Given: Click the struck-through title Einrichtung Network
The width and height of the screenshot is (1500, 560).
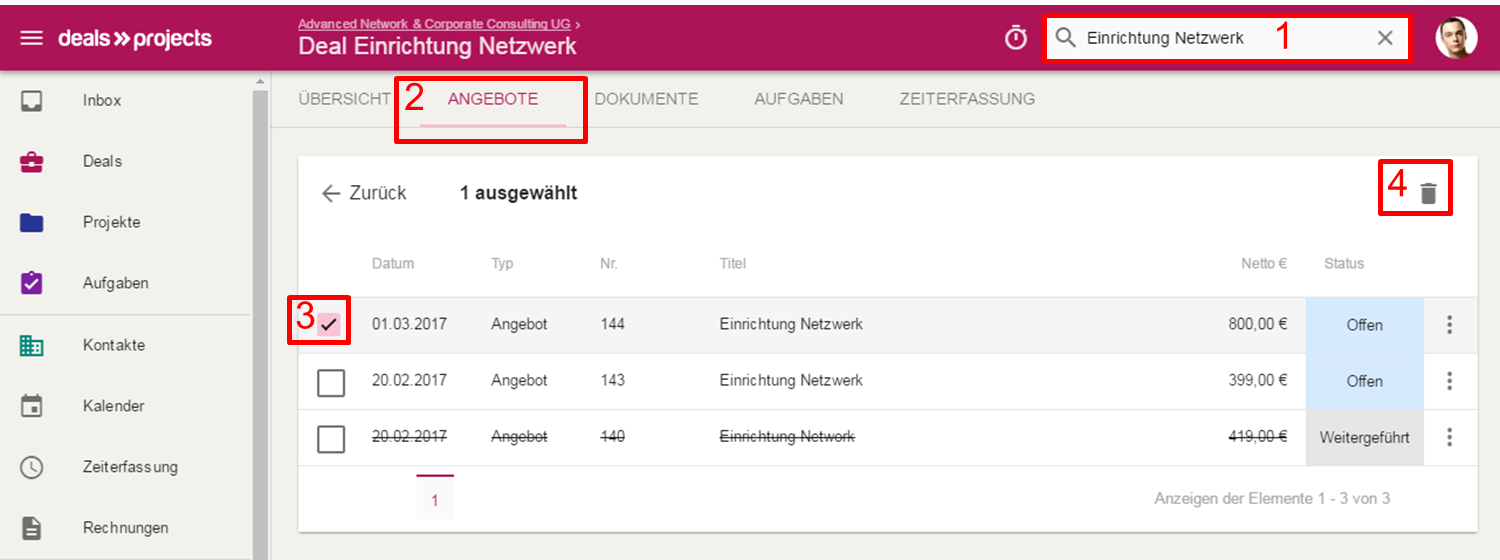Looking at the screenshot, I should tap(787, 437).
